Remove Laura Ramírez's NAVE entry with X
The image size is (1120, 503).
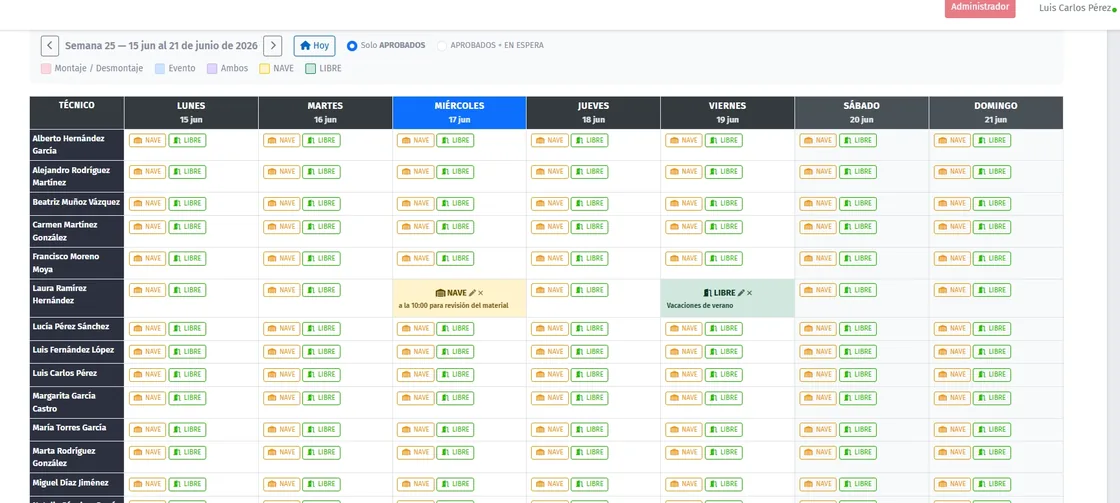pyautogui.click(x=481, y=293)
